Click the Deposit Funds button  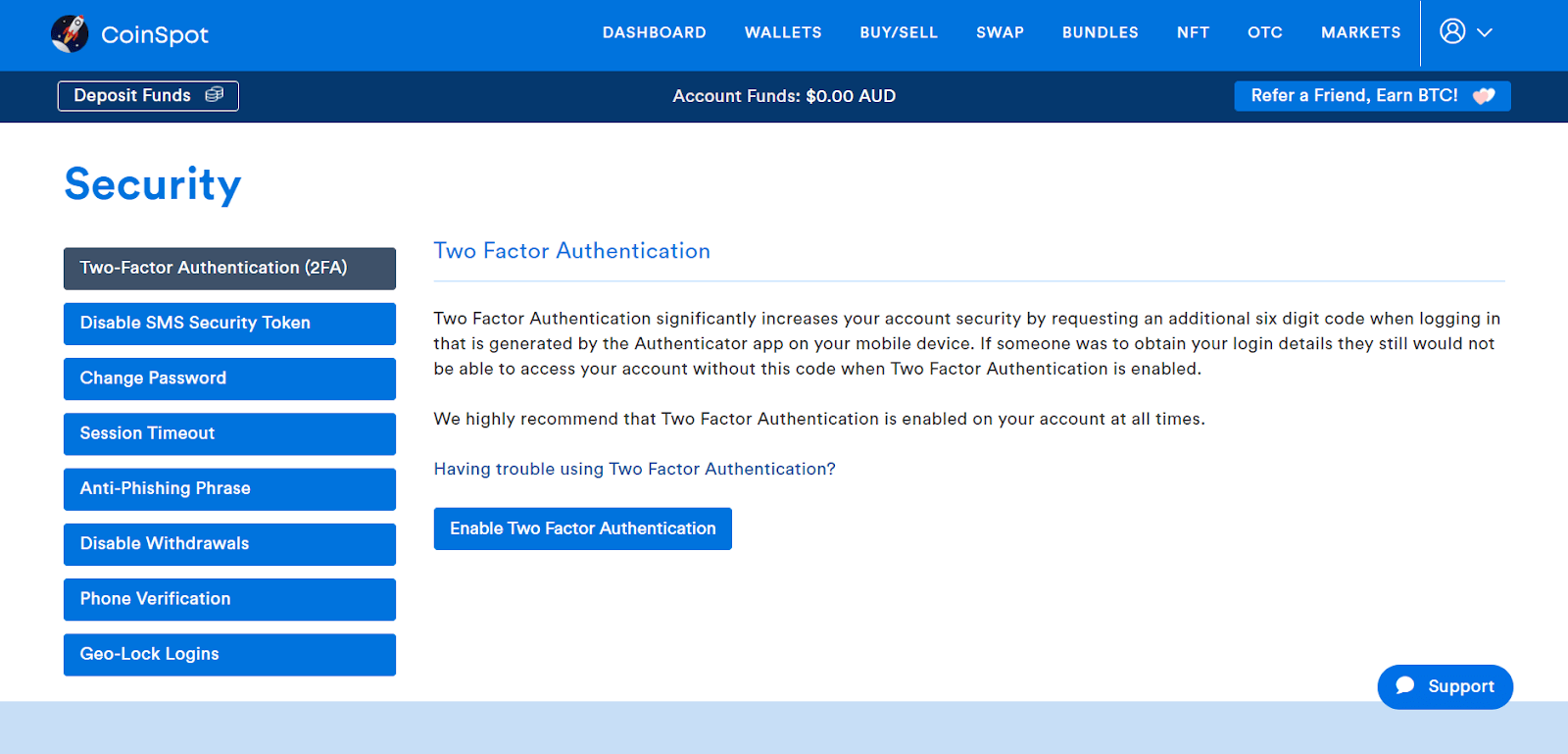coord(148,95)
